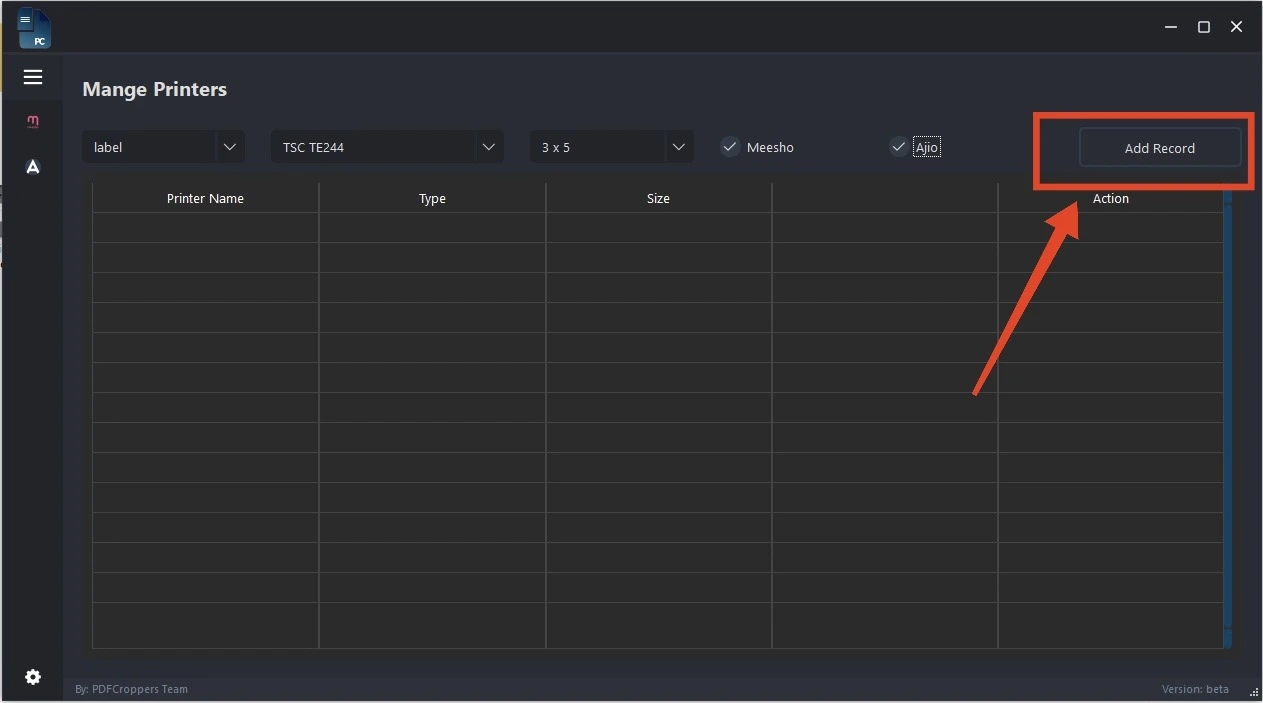Select the first empty row under Printer Name
Screen dimensions: 1263x703
pyautogui.click(x=205, y=227)
